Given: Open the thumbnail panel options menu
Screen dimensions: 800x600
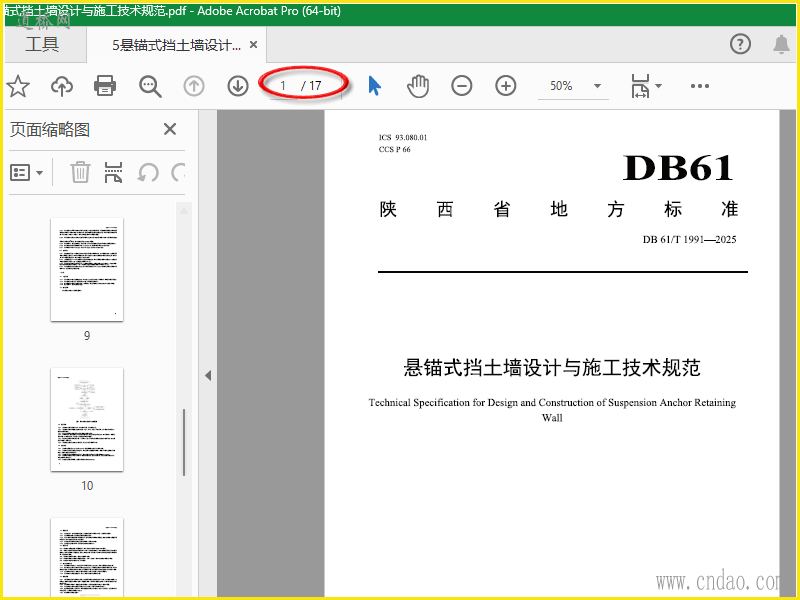Looking at the screenshot, I should (x=27, y=173).
